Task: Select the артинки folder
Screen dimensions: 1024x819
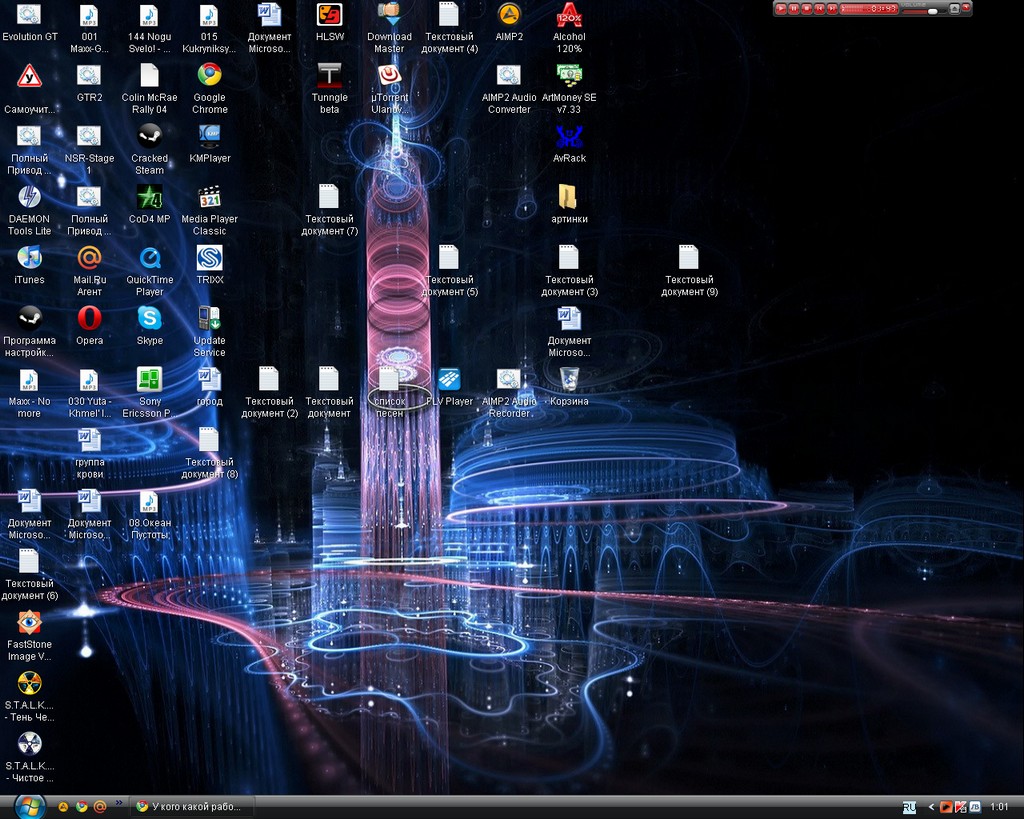Action: pos(569,197)
